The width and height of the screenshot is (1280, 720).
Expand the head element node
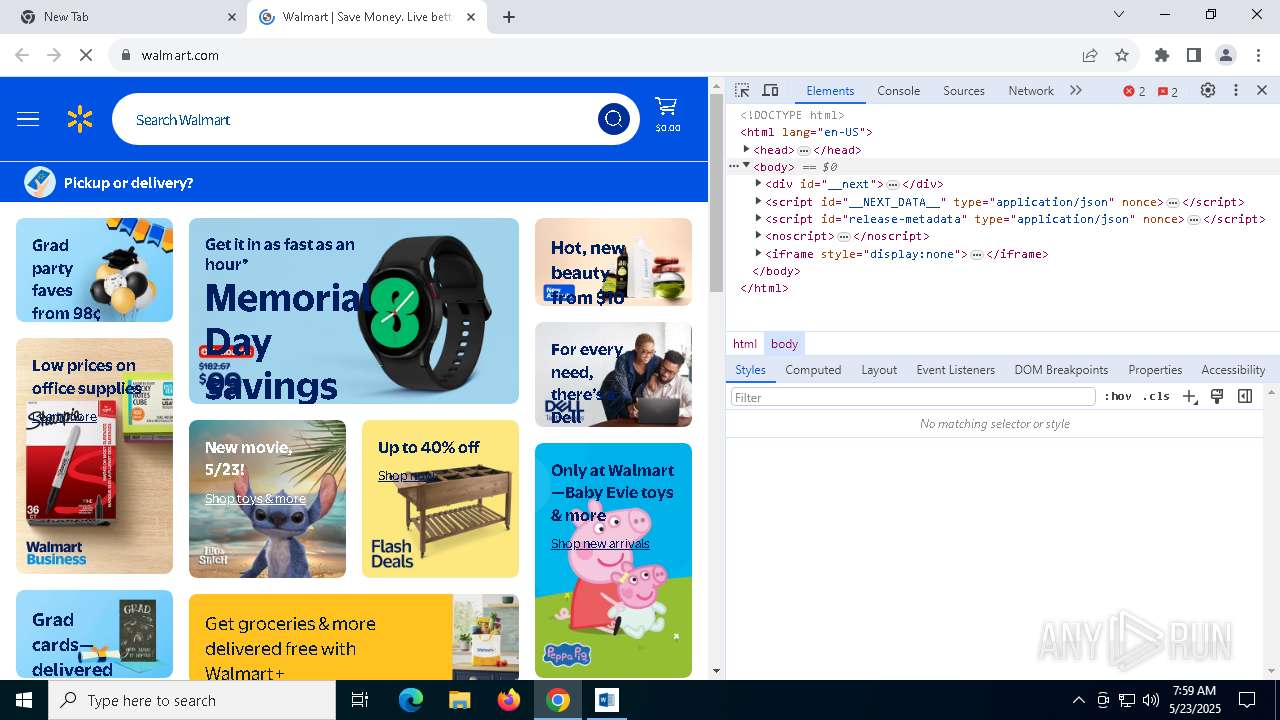coord(746,149)
